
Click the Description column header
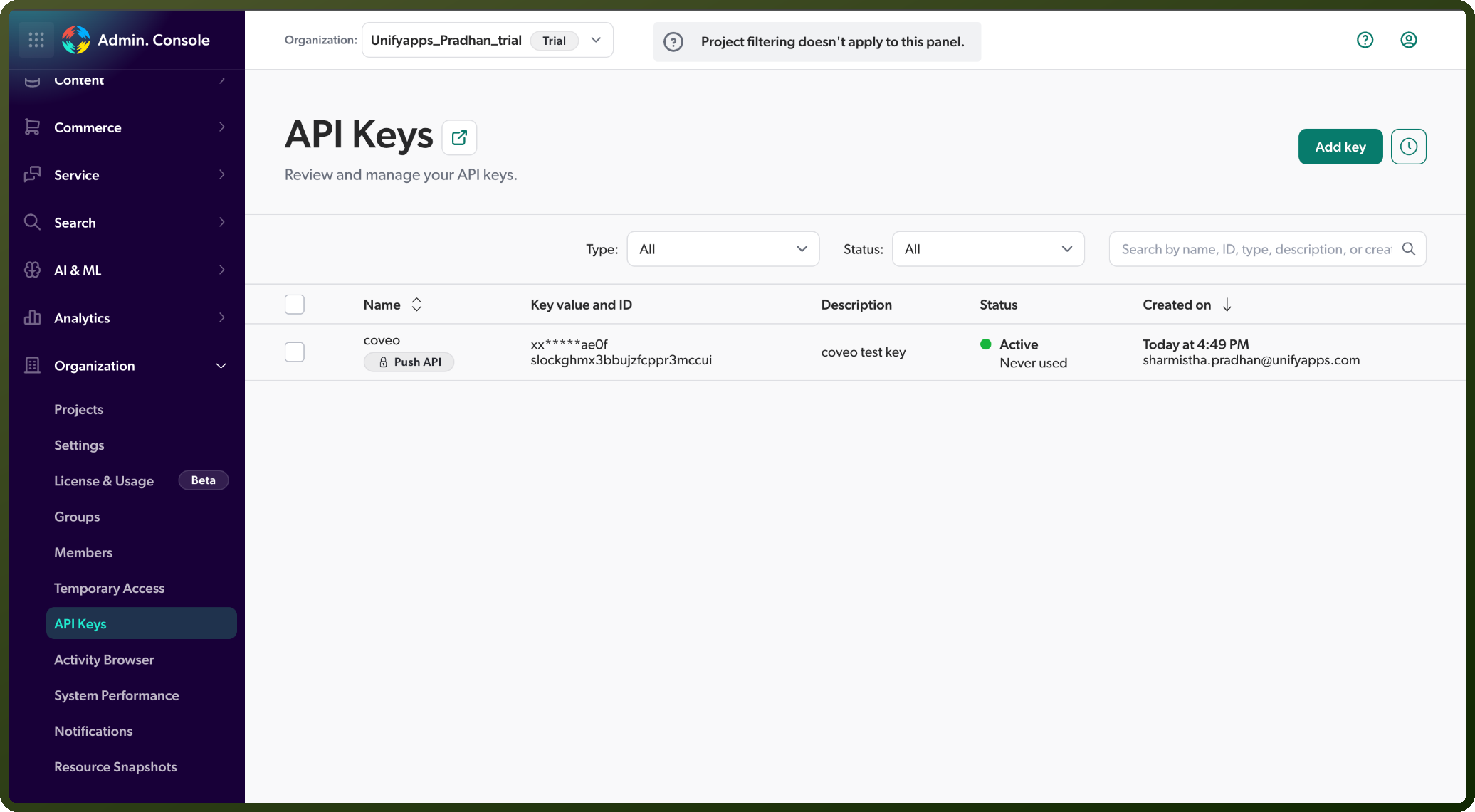coord(856,305)
